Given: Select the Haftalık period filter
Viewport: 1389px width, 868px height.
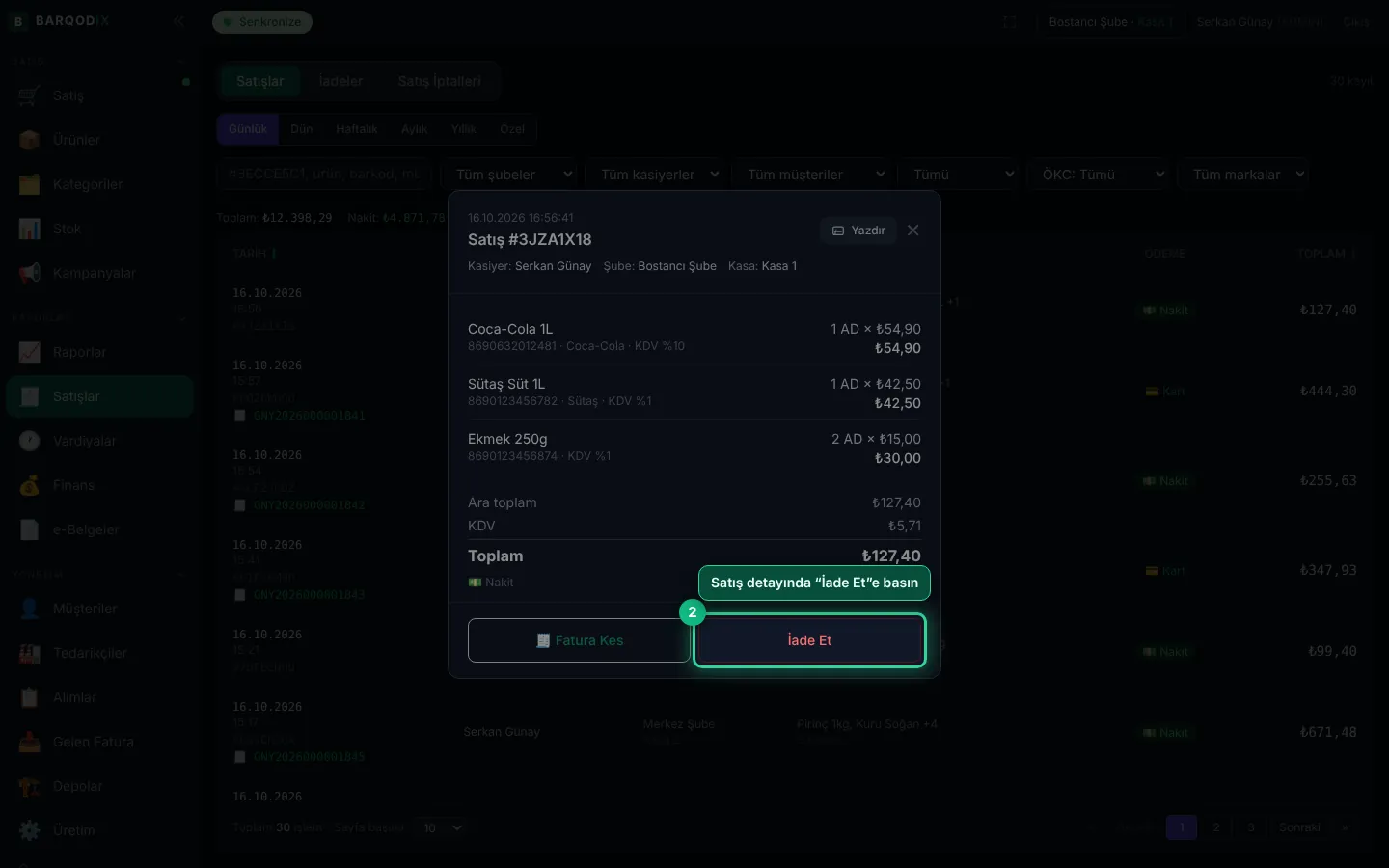Looking at the screenshot, I should [x=357, y=129].
